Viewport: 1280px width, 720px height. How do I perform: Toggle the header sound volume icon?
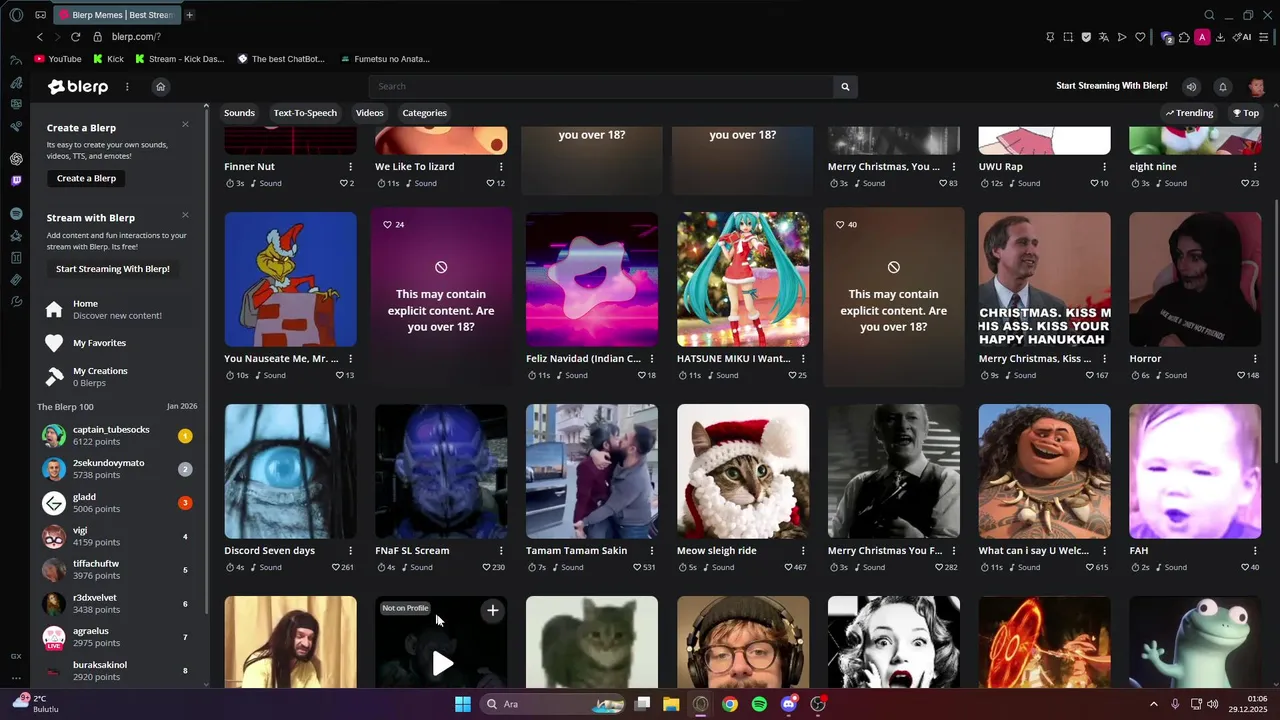click(1191, 87)
